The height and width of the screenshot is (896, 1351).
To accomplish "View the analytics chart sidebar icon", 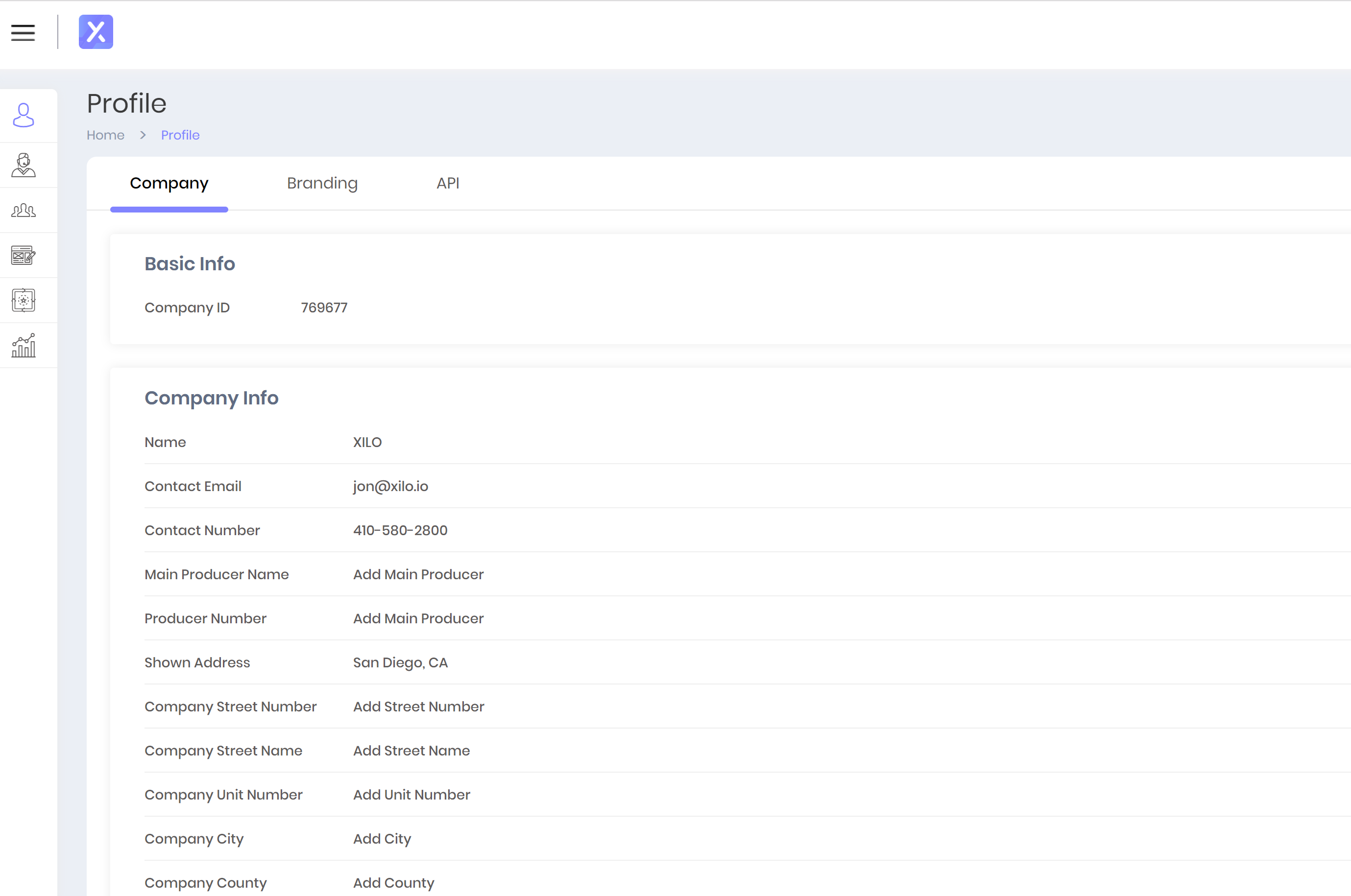I will point(23,345).
